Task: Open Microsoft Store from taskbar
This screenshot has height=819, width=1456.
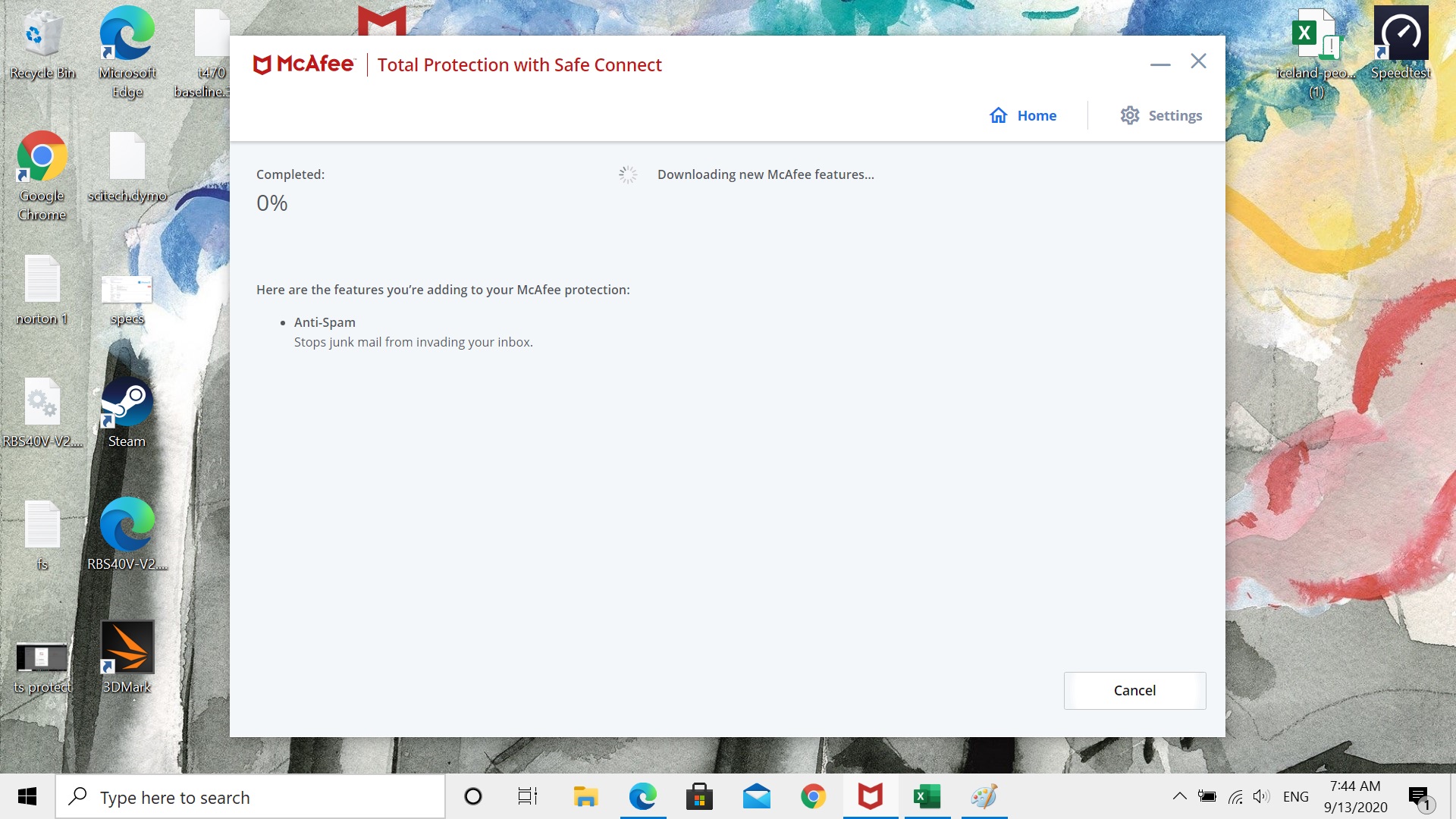Action: [x=700, y=796]
